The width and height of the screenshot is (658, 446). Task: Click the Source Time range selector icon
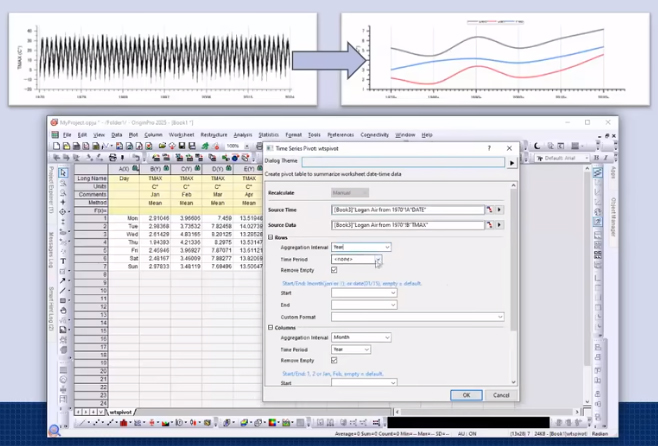tap(490, 210)
